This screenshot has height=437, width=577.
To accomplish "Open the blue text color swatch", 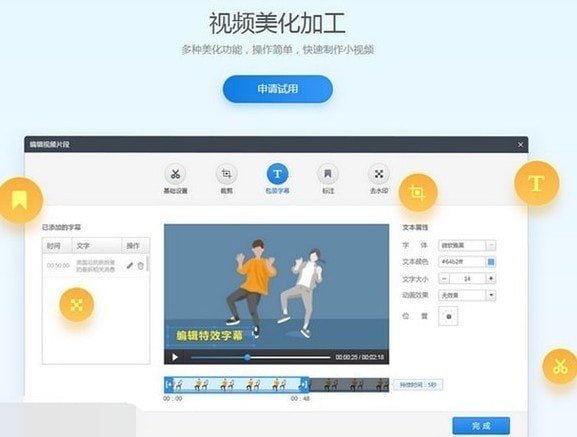I will [491, 262].
